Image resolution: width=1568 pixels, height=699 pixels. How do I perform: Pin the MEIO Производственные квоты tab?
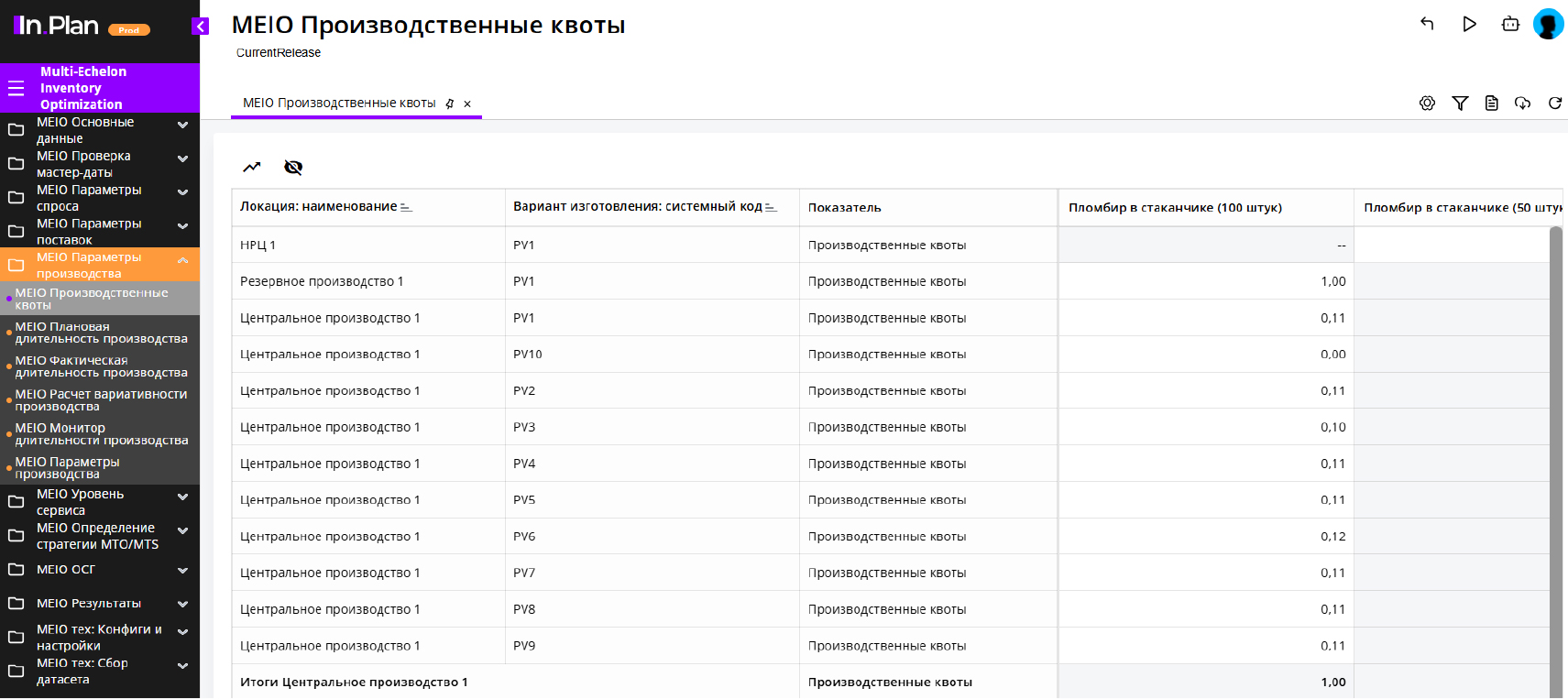450,104
